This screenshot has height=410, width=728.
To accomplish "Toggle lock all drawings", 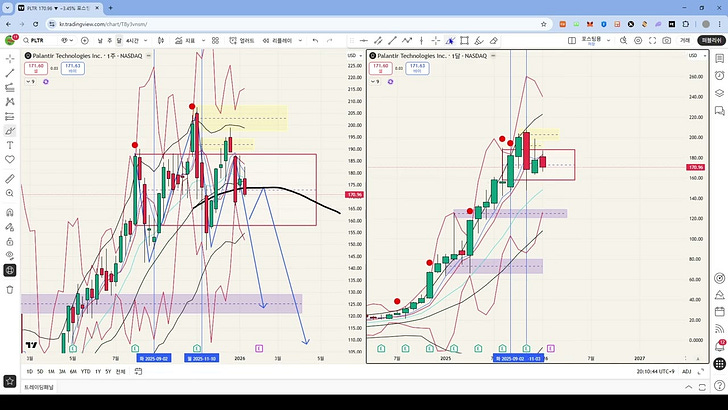I will 10,241.
